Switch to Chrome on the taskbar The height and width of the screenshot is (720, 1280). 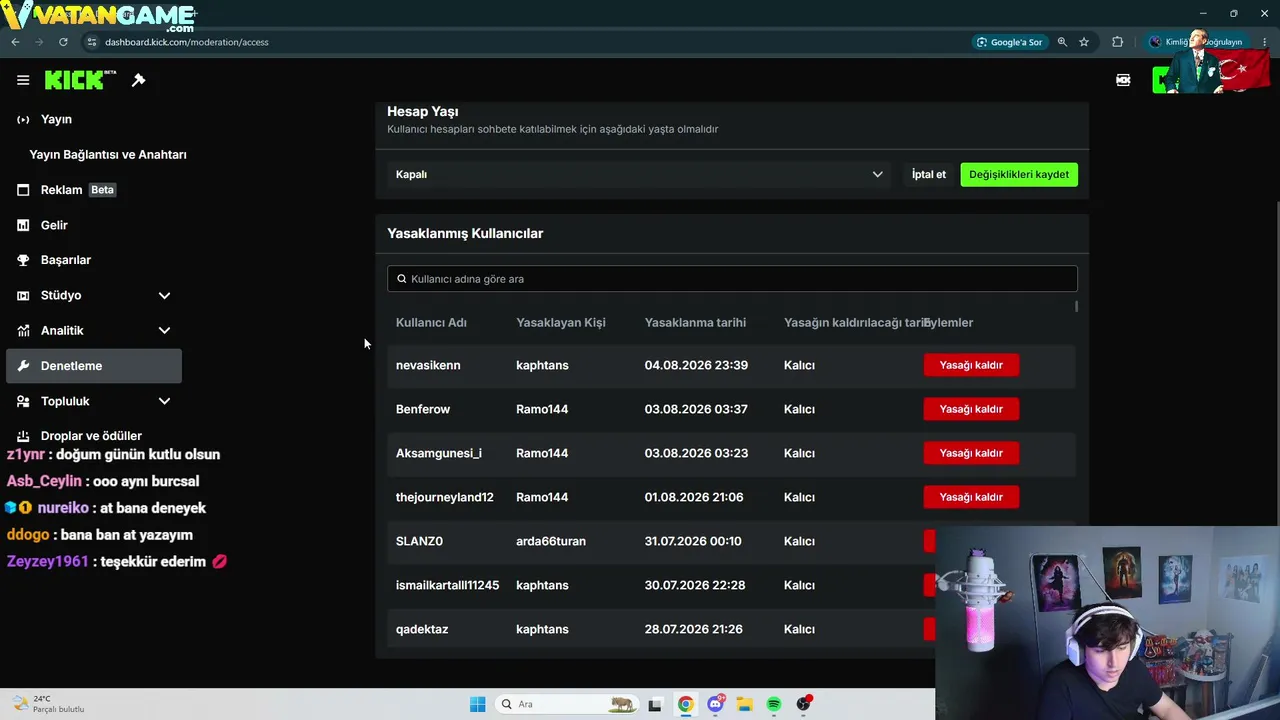click(685, 704)
